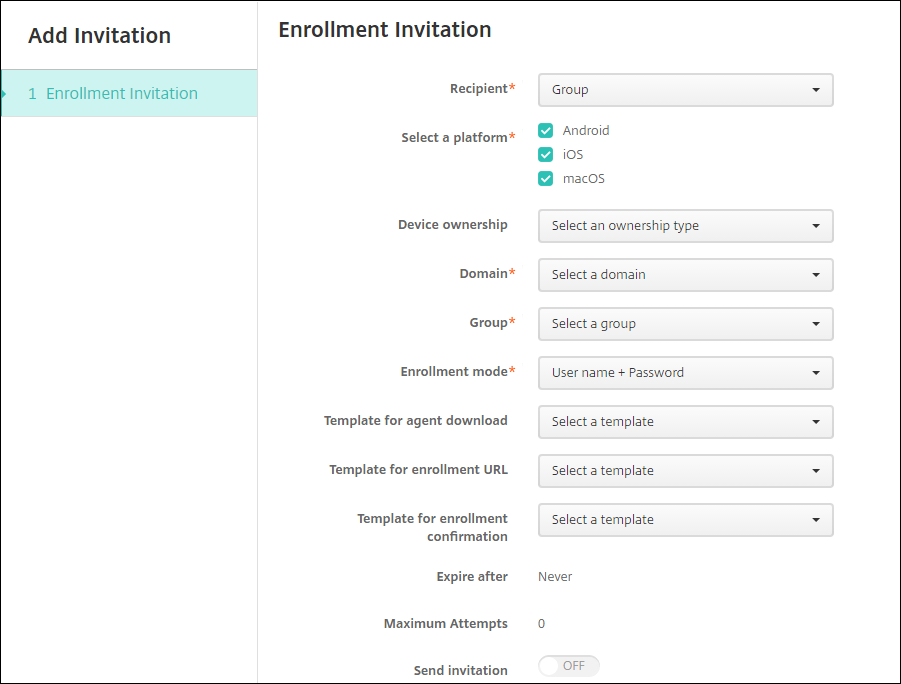Click the Recipient dropdown caret arrow
Image resolution: width=901 pixels, height=684 pixels.
point(816,90)
